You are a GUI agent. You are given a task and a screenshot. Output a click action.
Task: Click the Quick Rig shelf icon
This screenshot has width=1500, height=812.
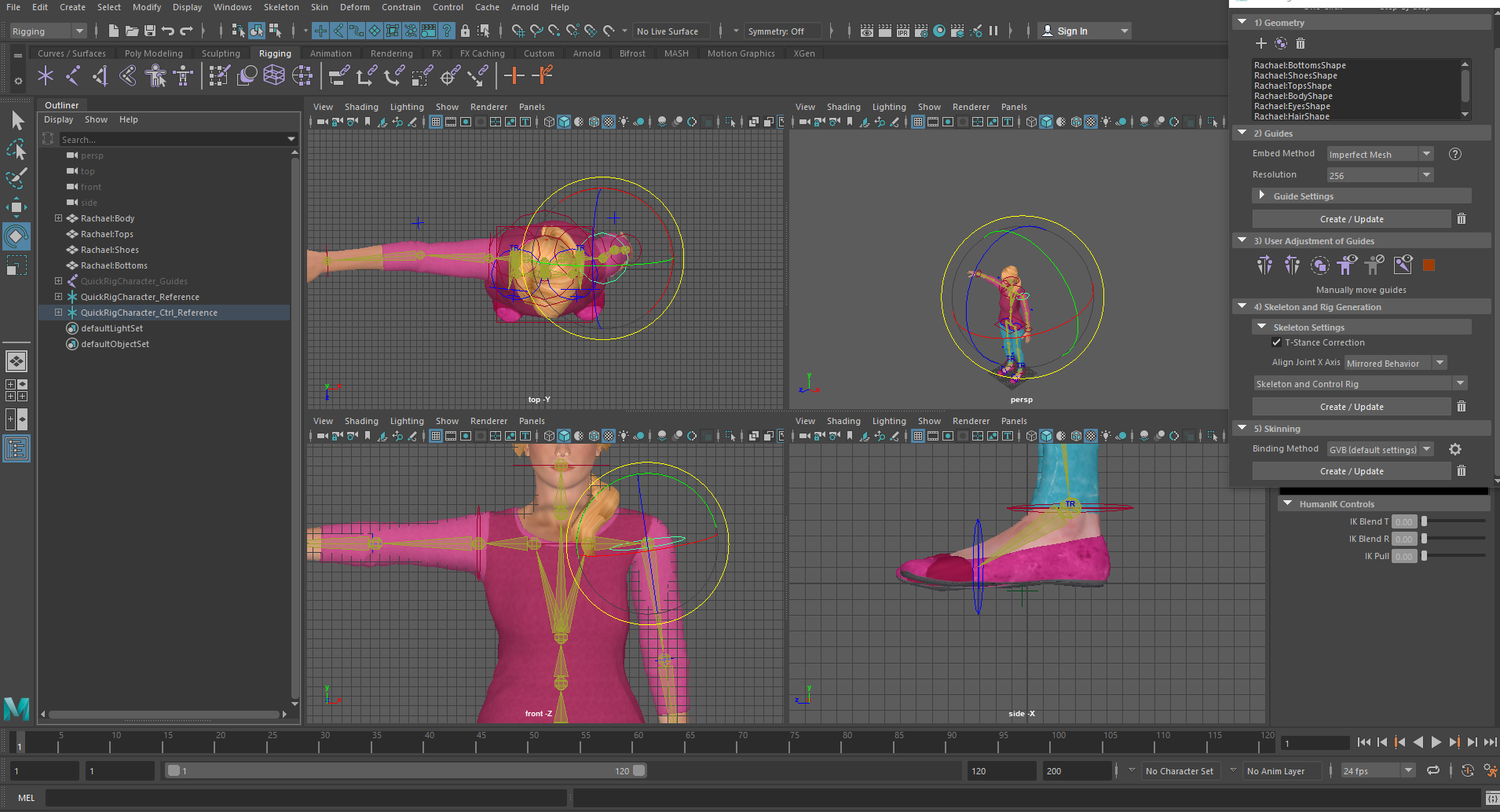155,75
